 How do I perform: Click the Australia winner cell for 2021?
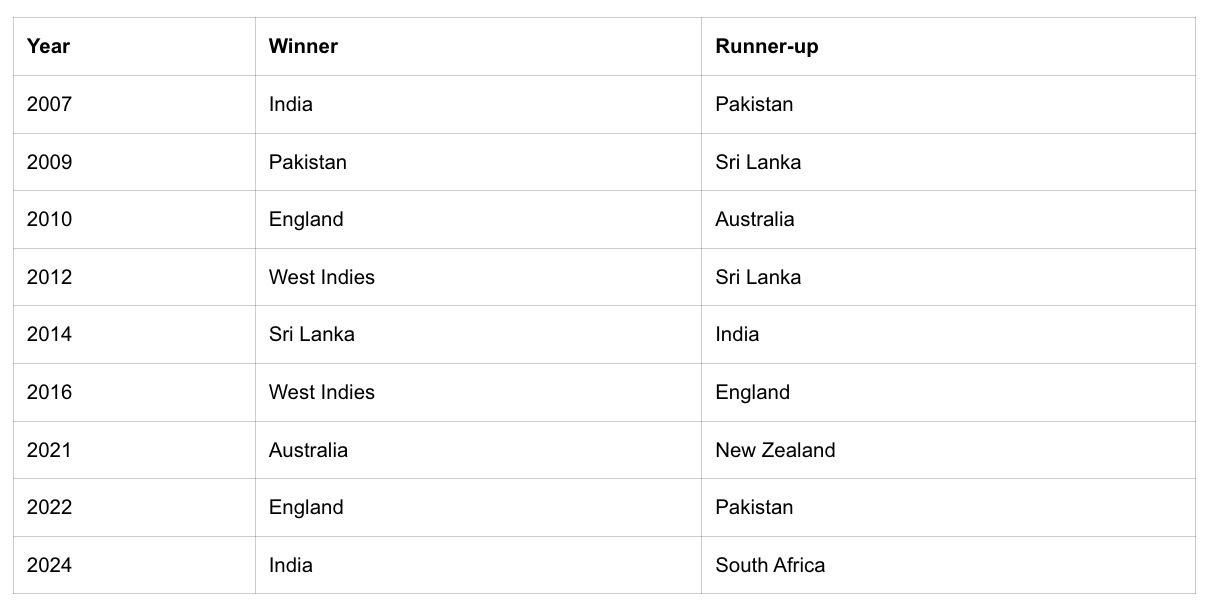coord(308,450)
